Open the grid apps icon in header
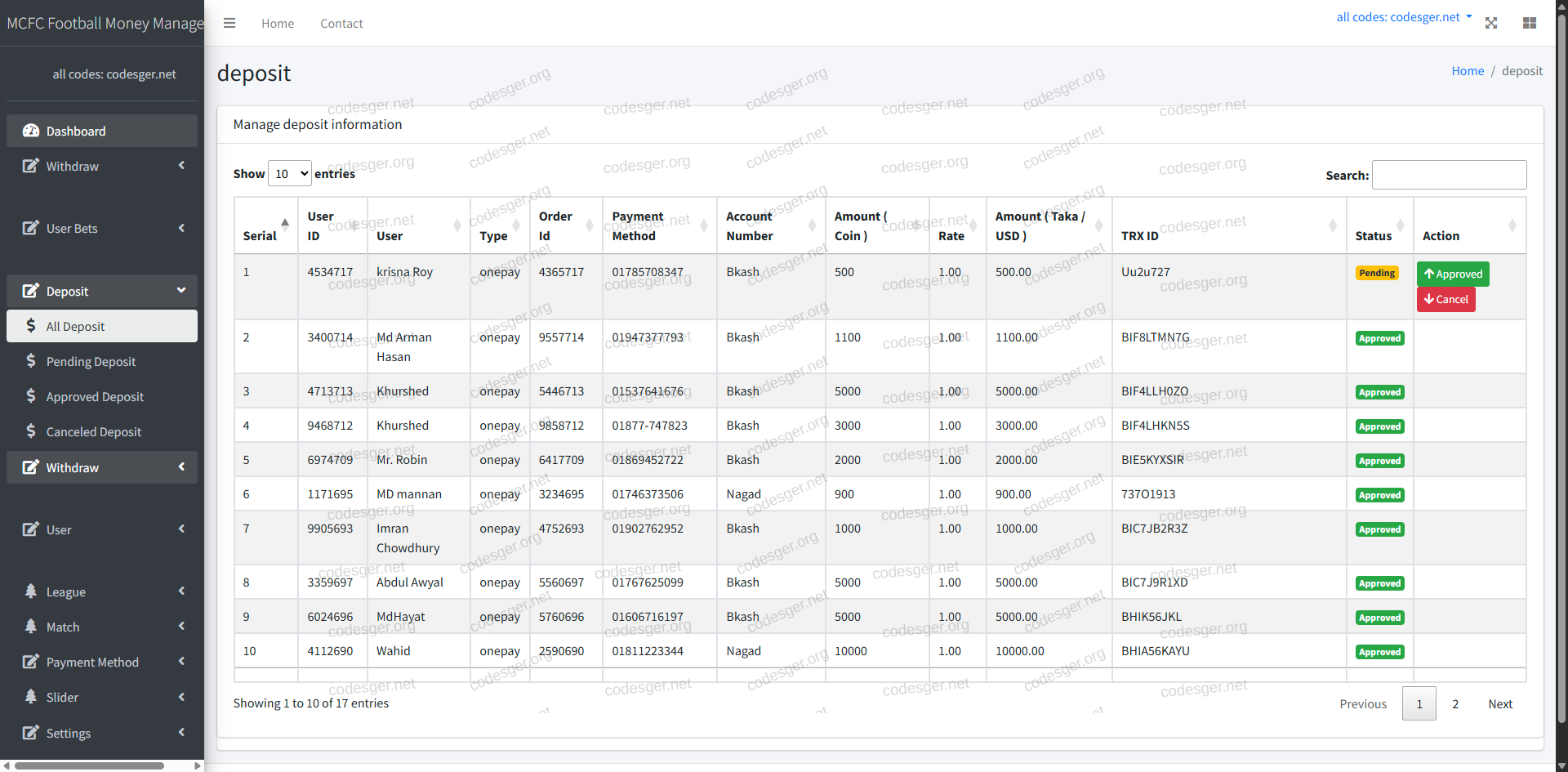Viewport: 1568px width, 772px height. click(x=1530, y=23)
